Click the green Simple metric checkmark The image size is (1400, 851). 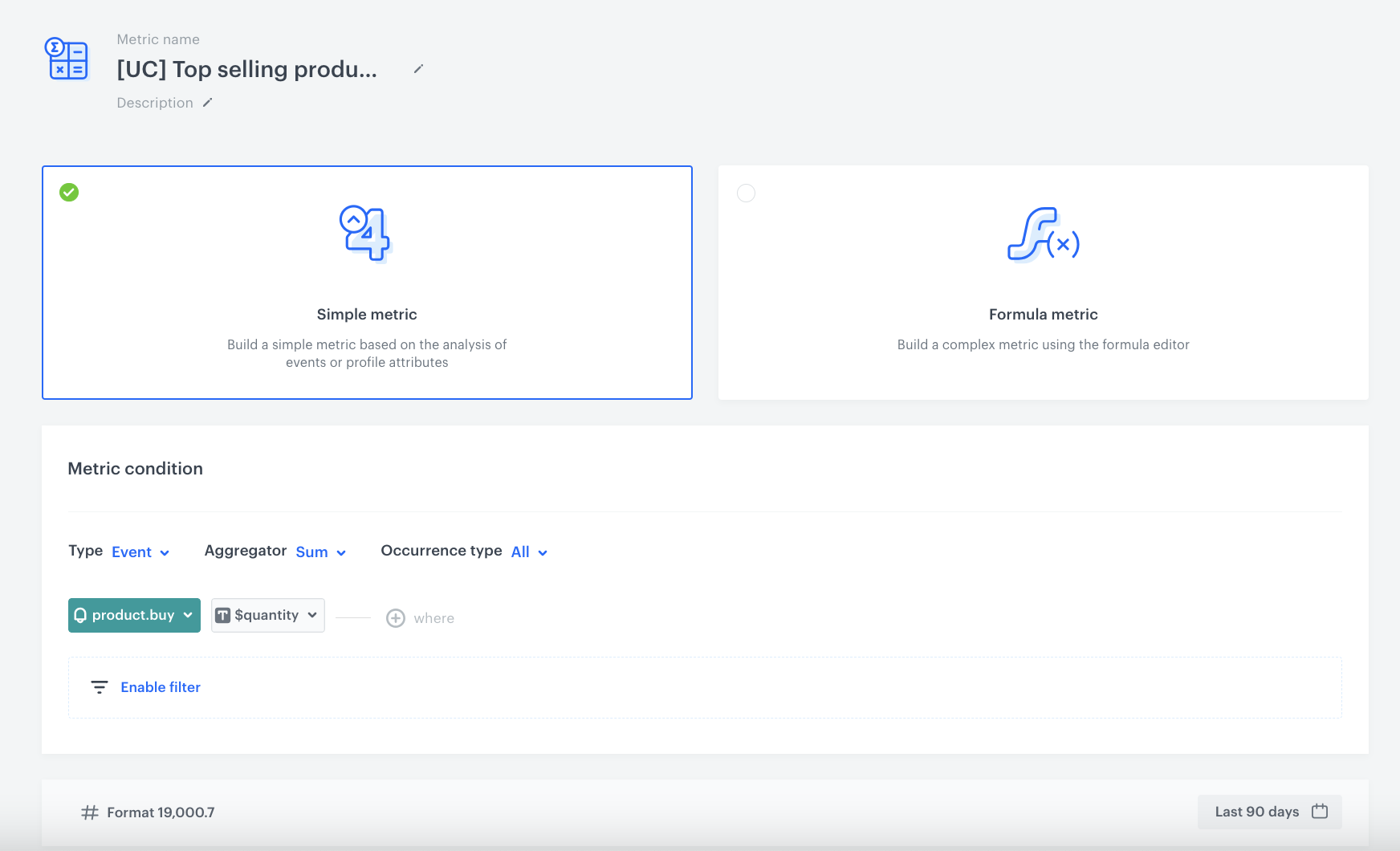tap(69, 193)
